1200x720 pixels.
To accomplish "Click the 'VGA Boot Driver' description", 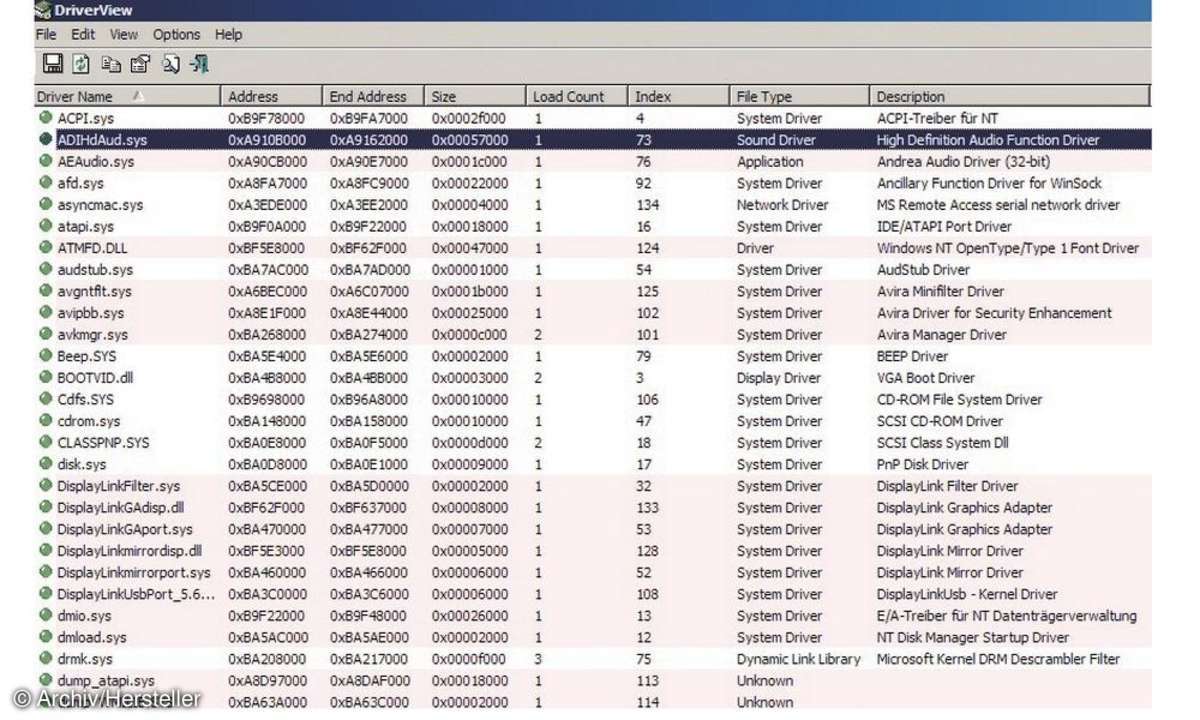I will click(x=925, y=378).
